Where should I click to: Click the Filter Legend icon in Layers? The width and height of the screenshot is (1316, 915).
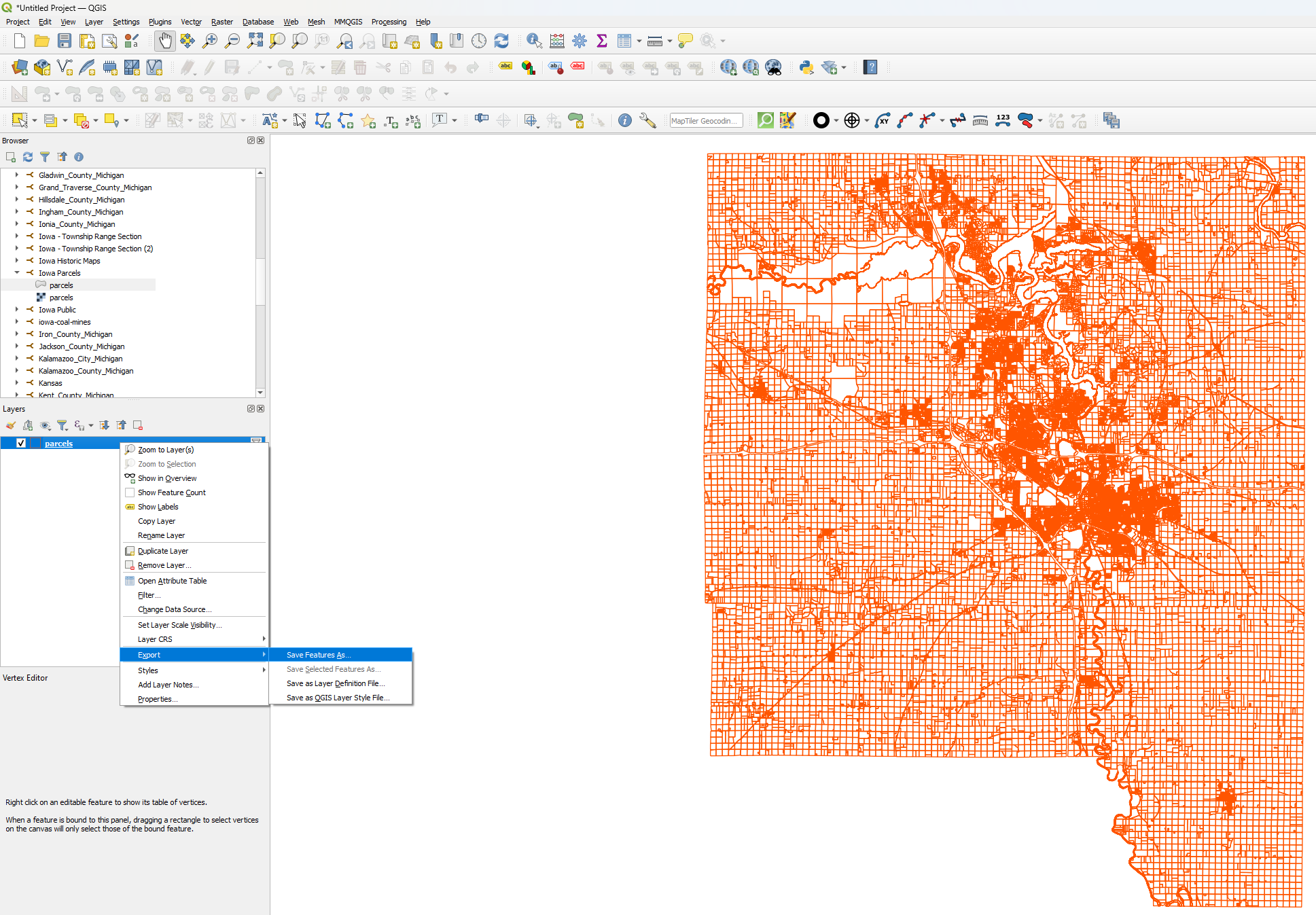(x=63, y=425)
